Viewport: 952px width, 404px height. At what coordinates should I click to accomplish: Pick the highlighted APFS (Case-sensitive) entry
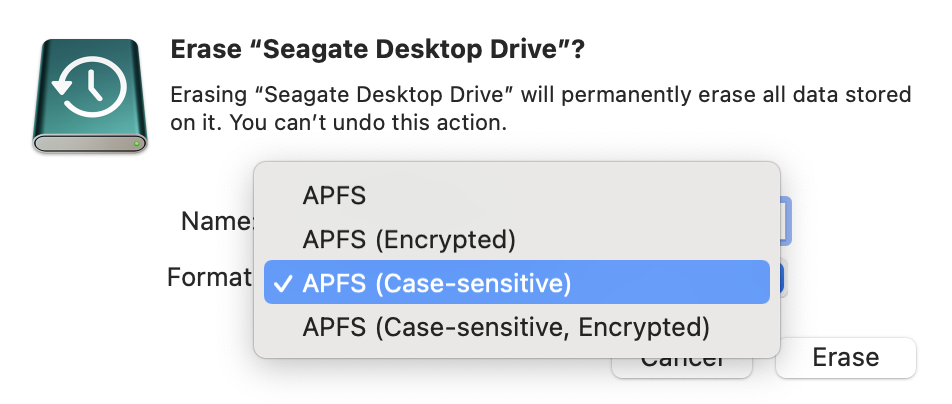[436, 283]
